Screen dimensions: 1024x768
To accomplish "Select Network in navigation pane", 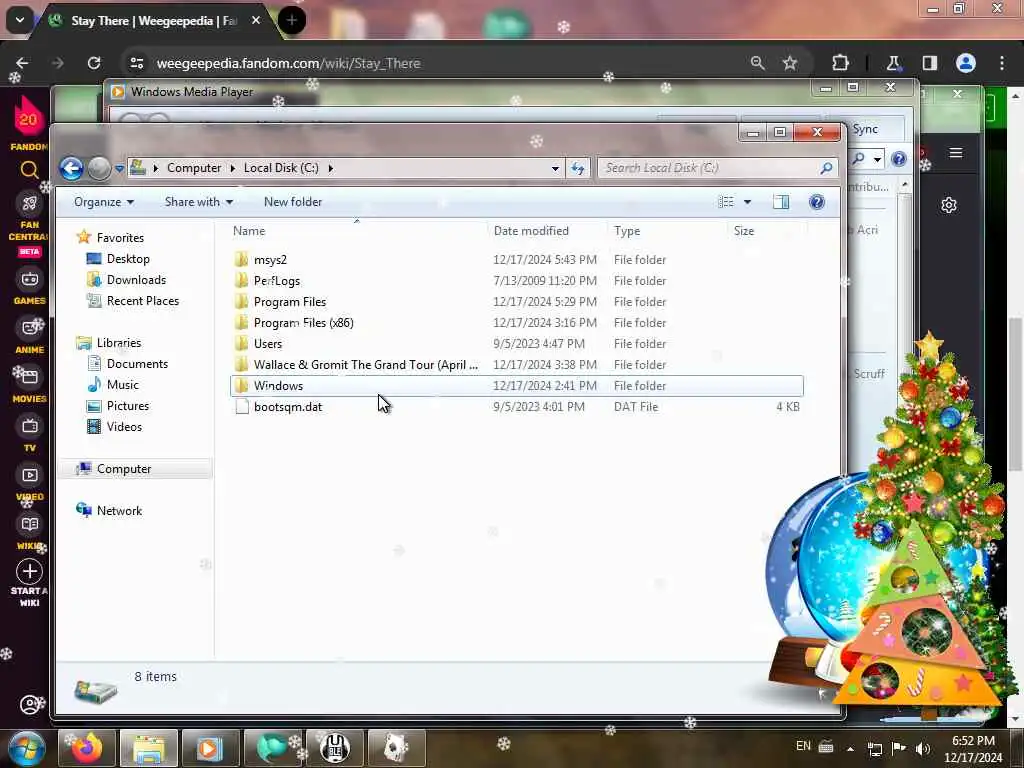I will [x=120, y=511].
